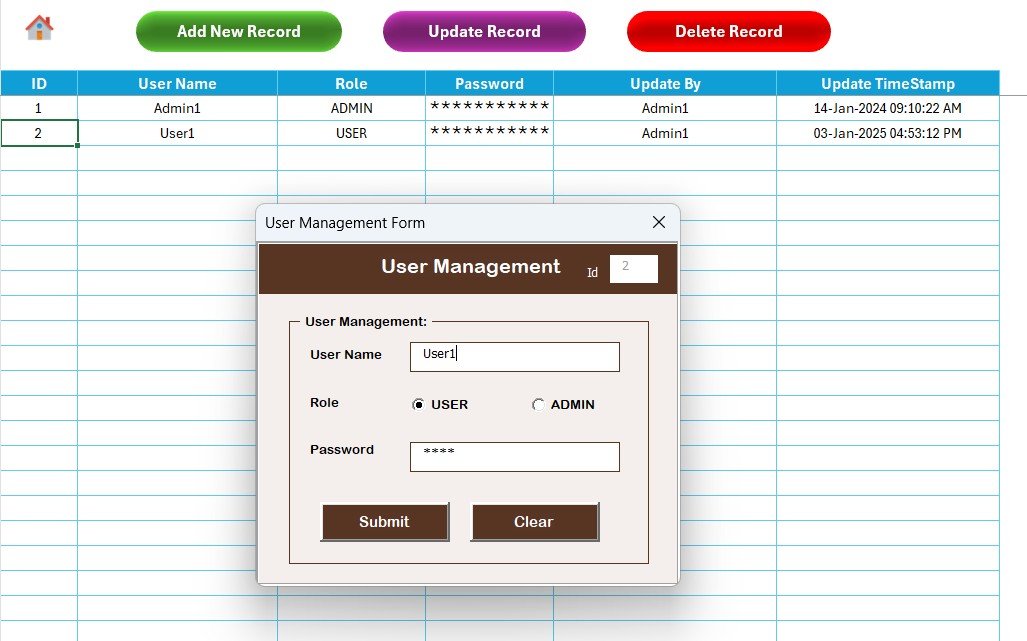Click the Update Record button
Image resolution: width=1027 pixels, height=641 pixels.
483,31
